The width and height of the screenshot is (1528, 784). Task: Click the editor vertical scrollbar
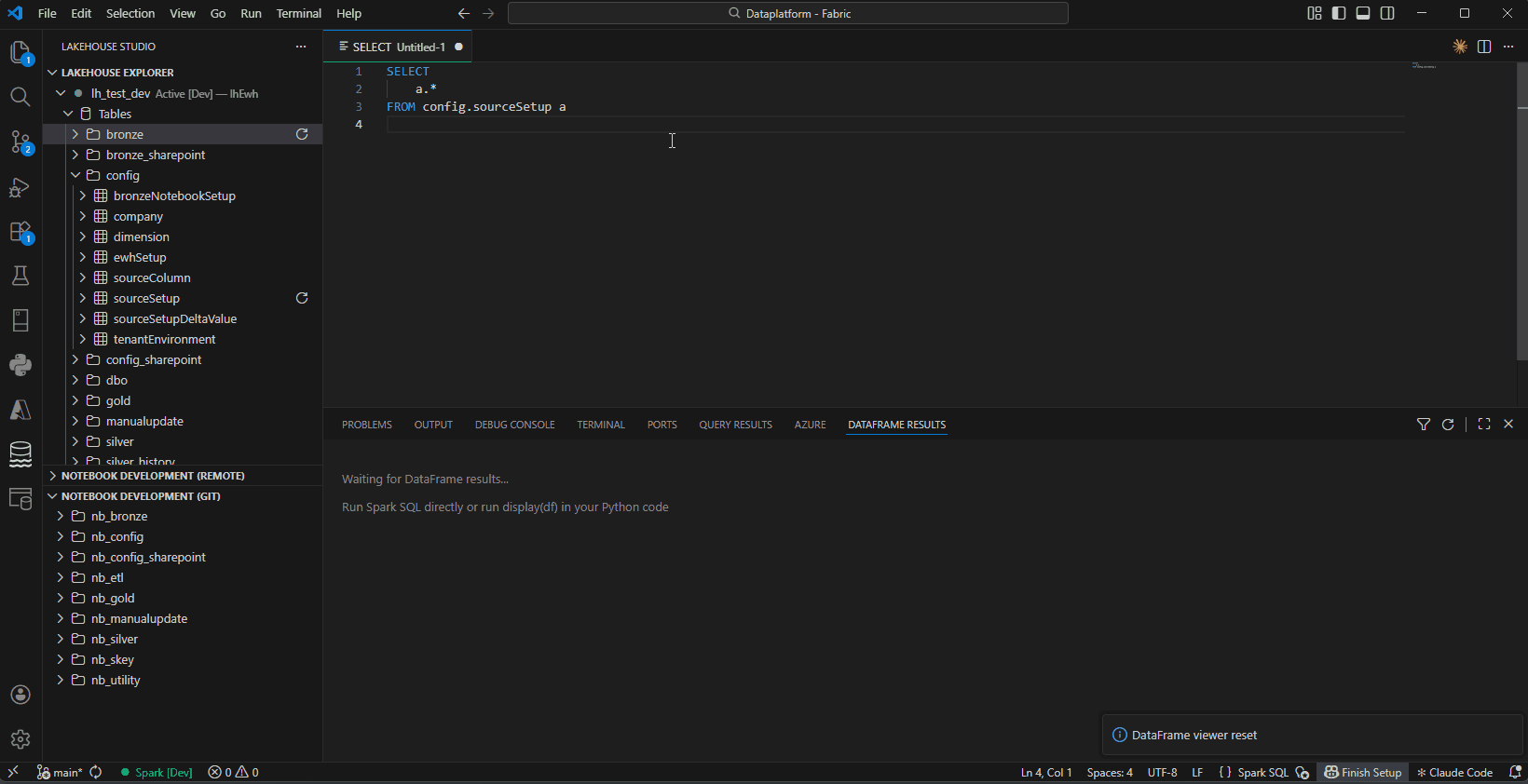1521,212
